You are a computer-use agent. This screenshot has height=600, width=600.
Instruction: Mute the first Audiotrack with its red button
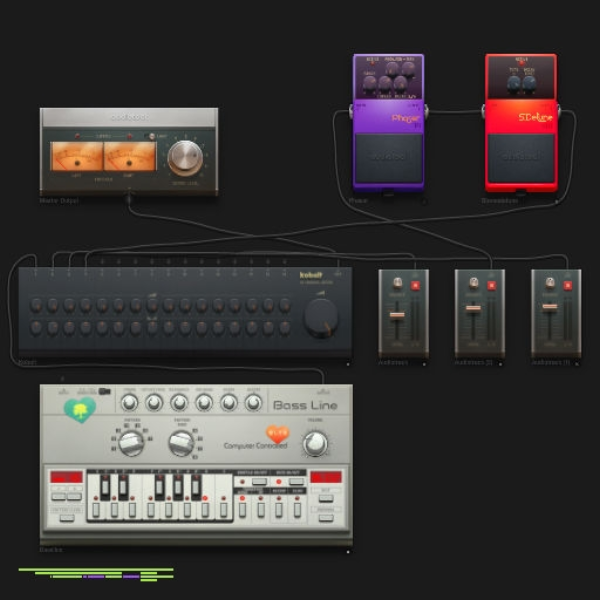click(x=415, y=285)
